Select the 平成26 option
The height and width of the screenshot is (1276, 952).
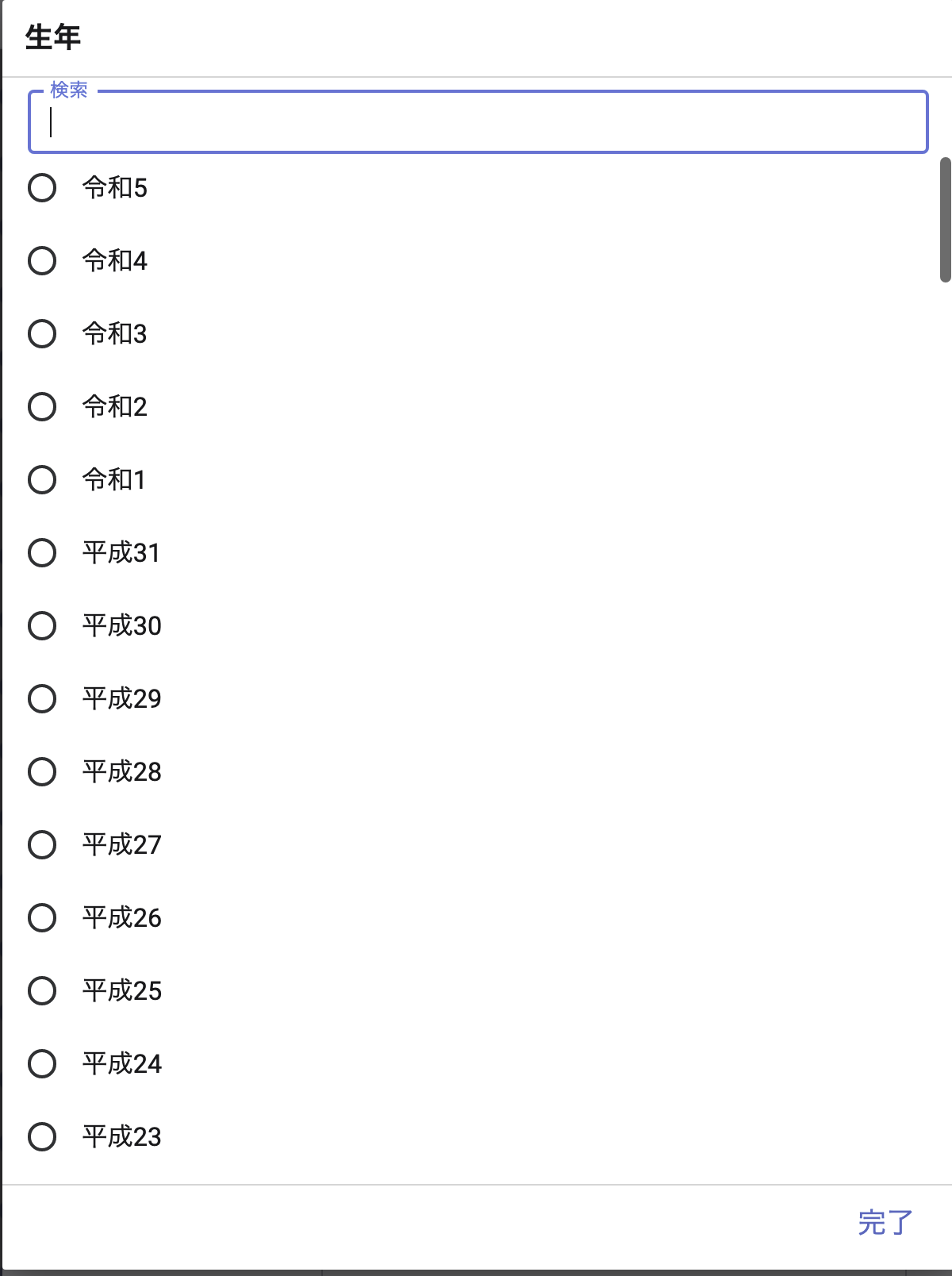coord(42,918)
